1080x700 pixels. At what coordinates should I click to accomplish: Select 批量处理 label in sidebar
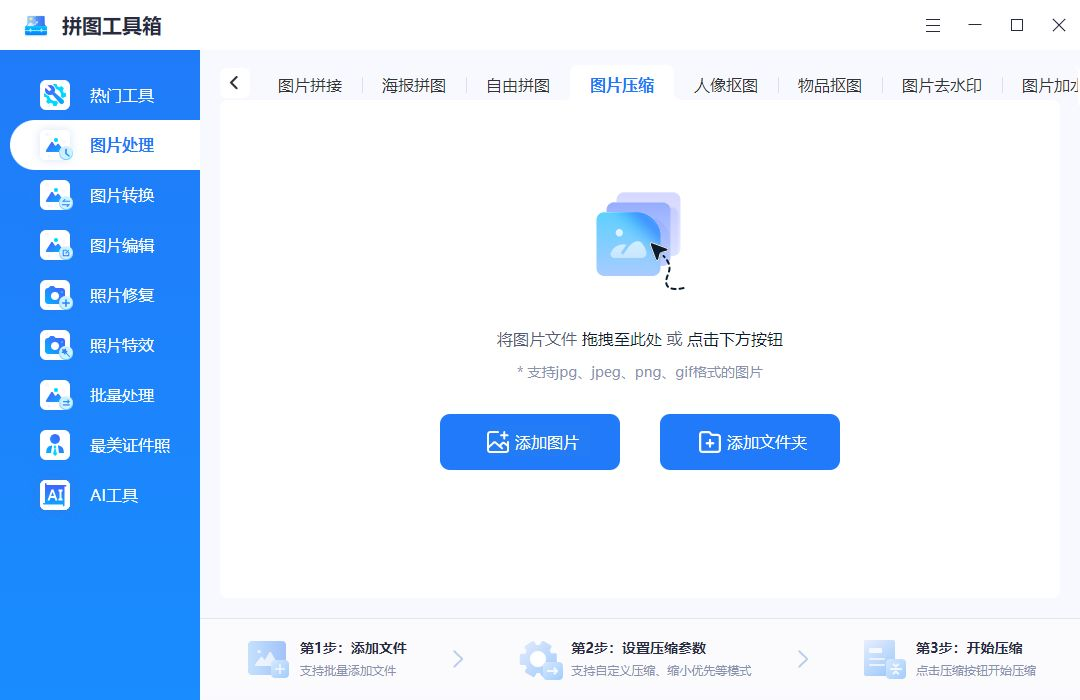pyautogui.click(x=122, y=395)
